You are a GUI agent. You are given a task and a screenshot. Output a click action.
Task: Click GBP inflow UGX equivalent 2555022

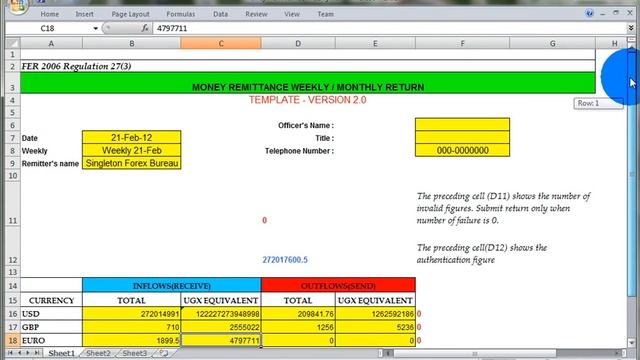[221, 327]
